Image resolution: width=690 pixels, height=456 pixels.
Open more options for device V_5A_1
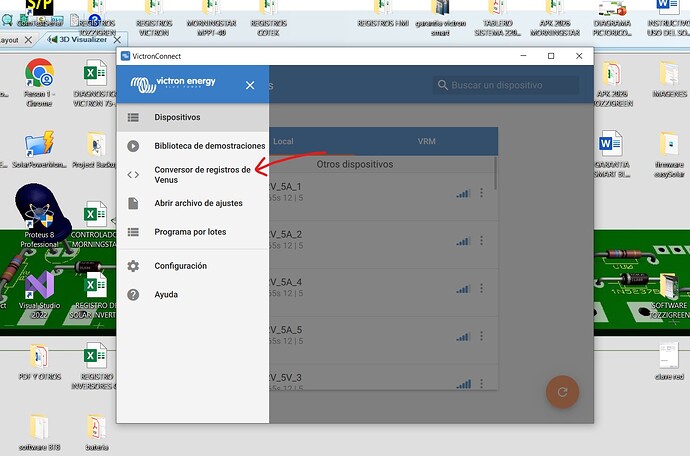(481, 193)
